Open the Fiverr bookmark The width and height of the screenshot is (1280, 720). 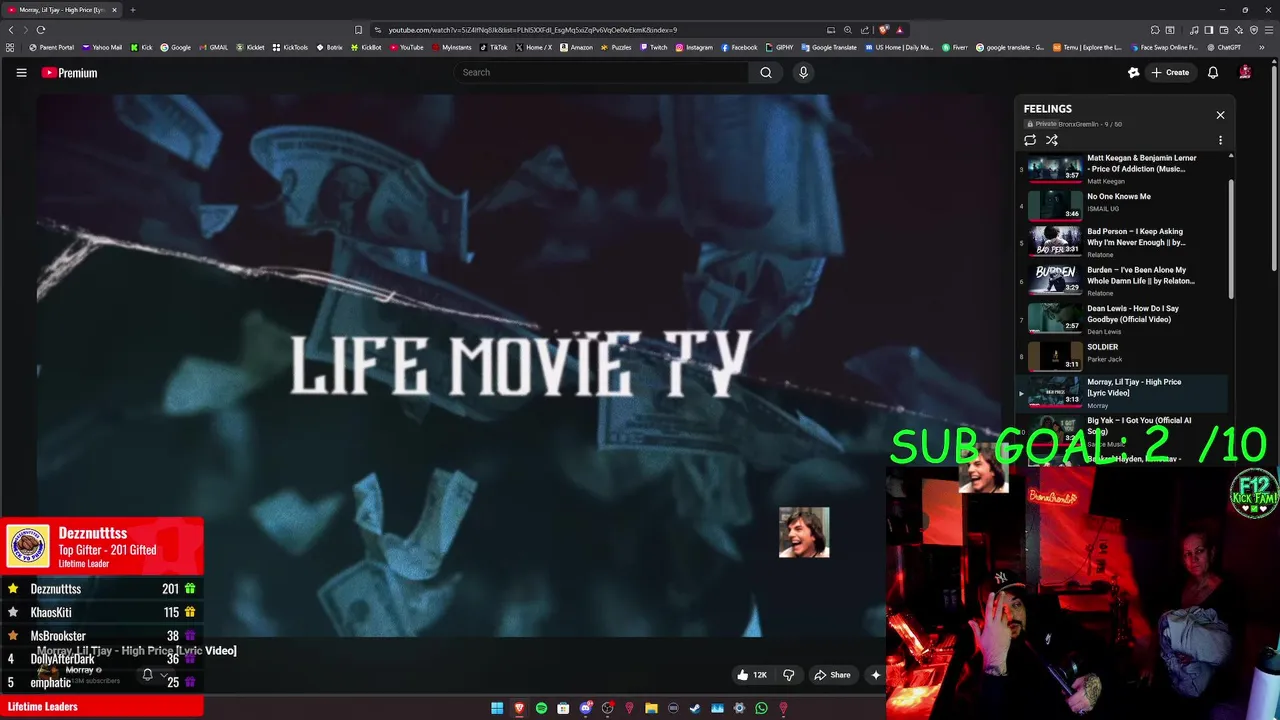pyautogui.click(x=955, y=47)
